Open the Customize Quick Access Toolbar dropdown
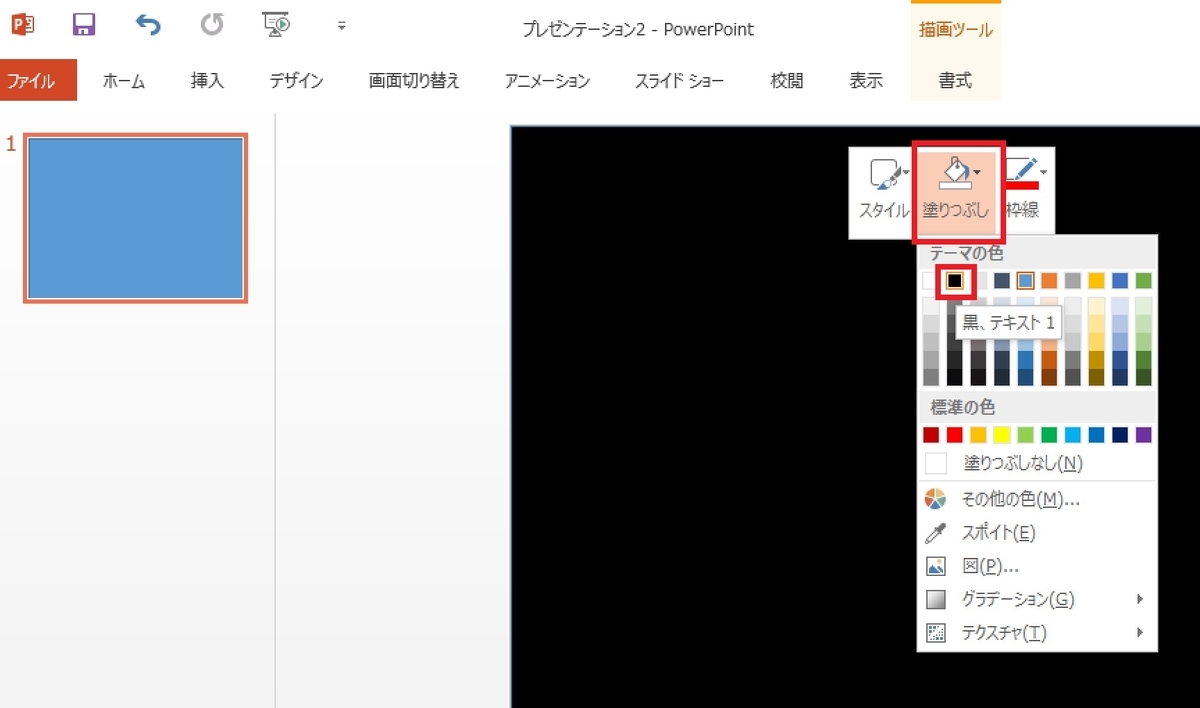Viewport: 1200px width, 708px height. (341, 26)
